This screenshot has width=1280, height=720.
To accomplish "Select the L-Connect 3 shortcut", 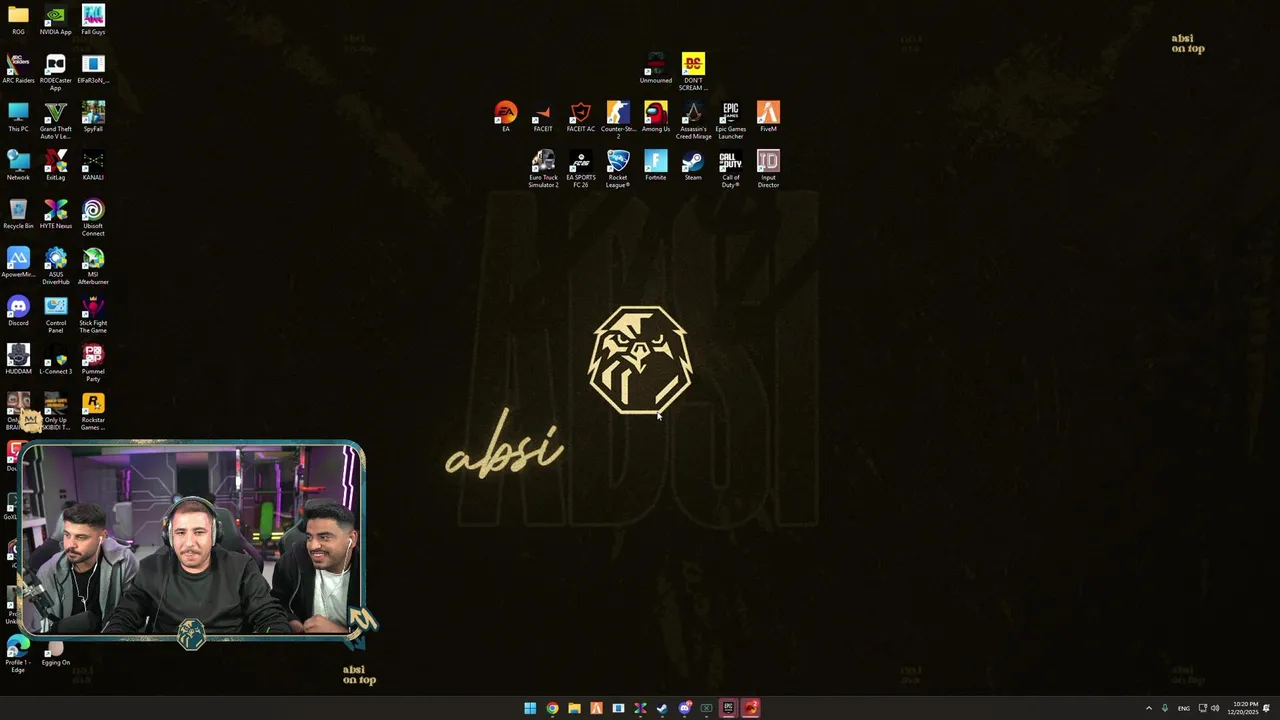I will pos(55,359).
